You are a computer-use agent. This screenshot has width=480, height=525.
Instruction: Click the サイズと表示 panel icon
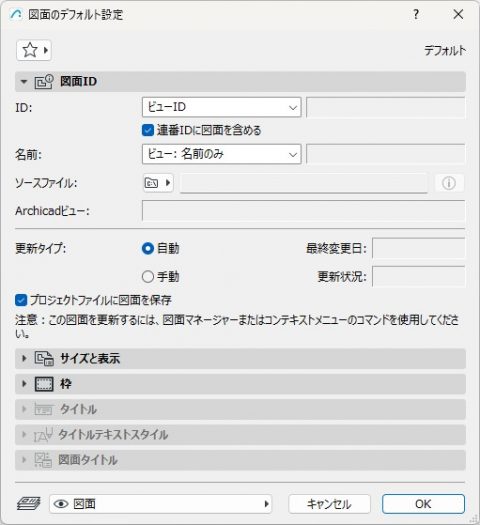tap(44, 359)
